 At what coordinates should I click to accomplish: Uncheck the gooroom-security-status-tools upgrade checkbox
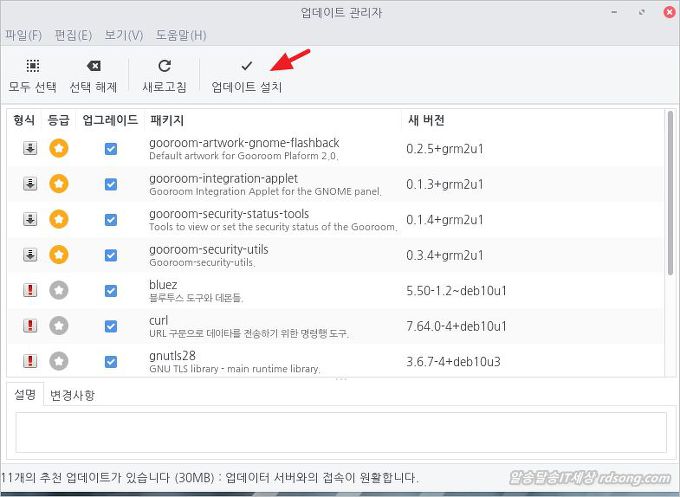[111, 220]
